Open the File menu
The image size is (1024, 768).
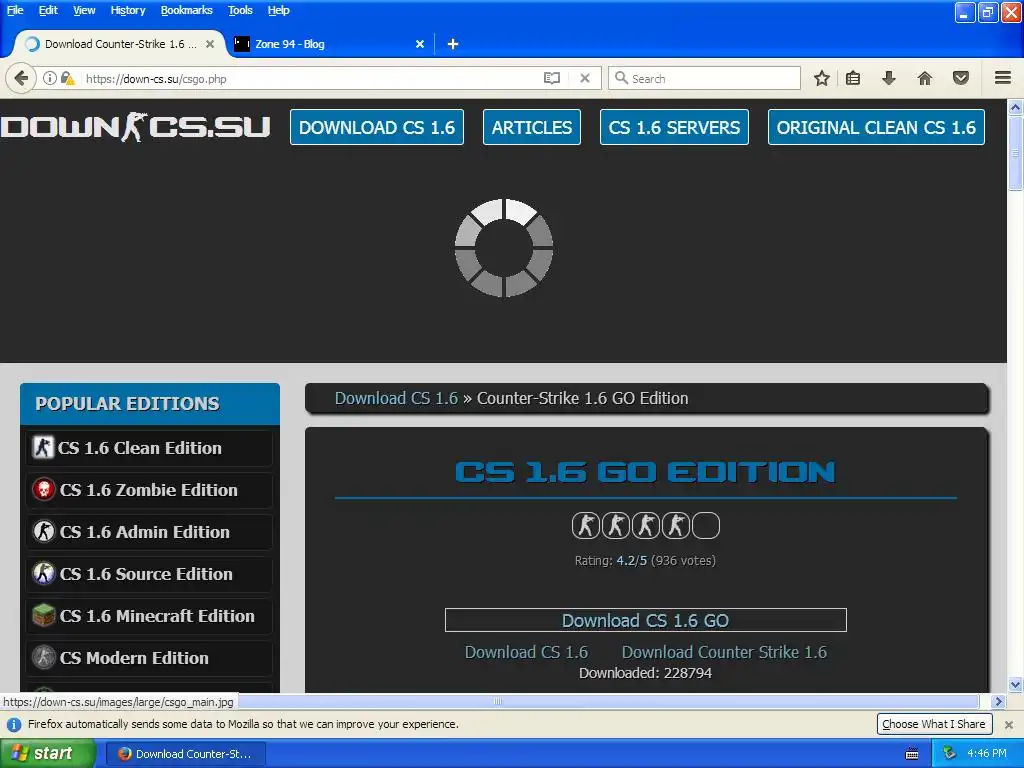(x=15, y=10)
